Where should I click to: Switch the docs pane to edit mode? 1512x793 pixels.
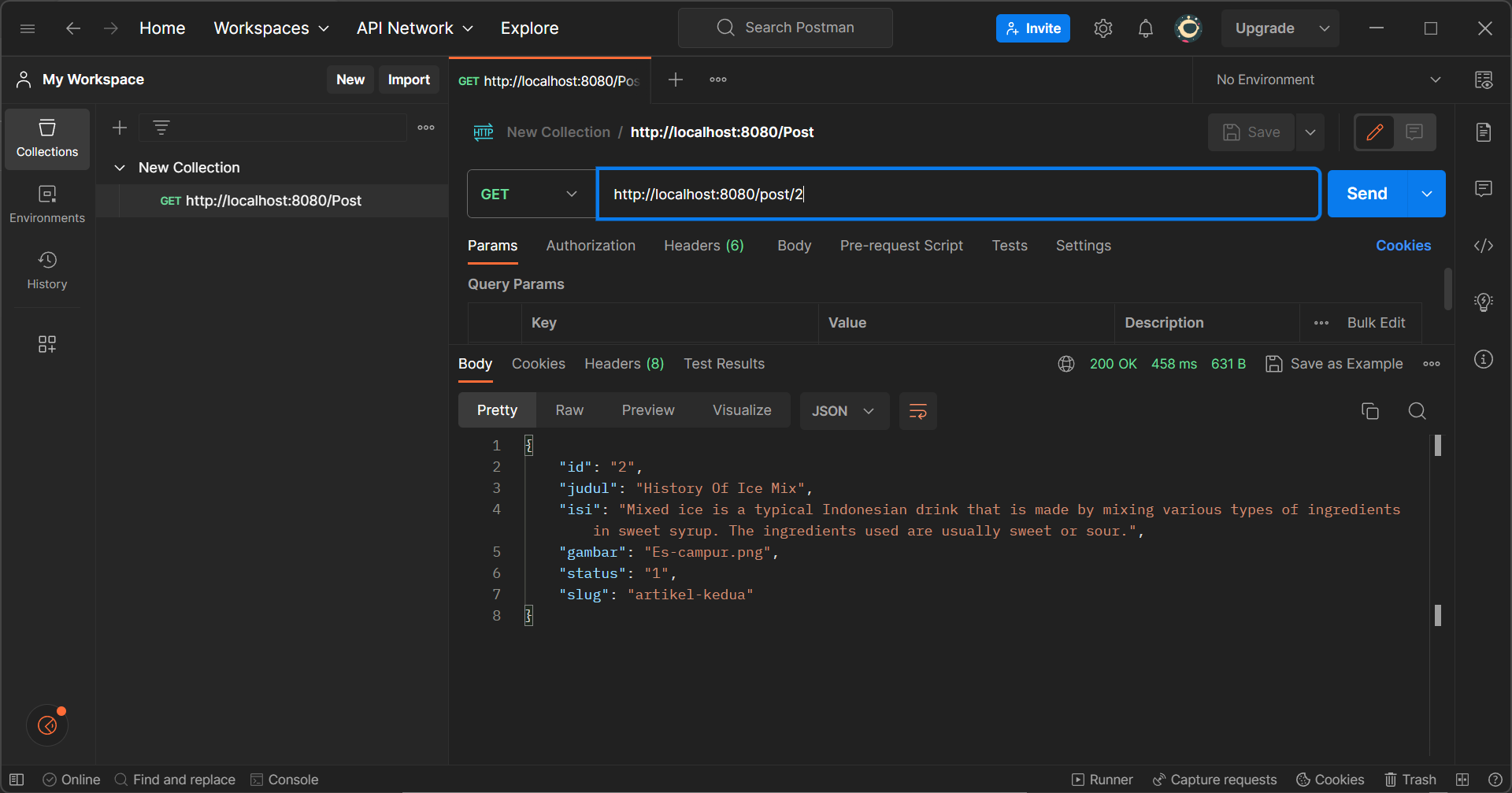coord(1373,132)
